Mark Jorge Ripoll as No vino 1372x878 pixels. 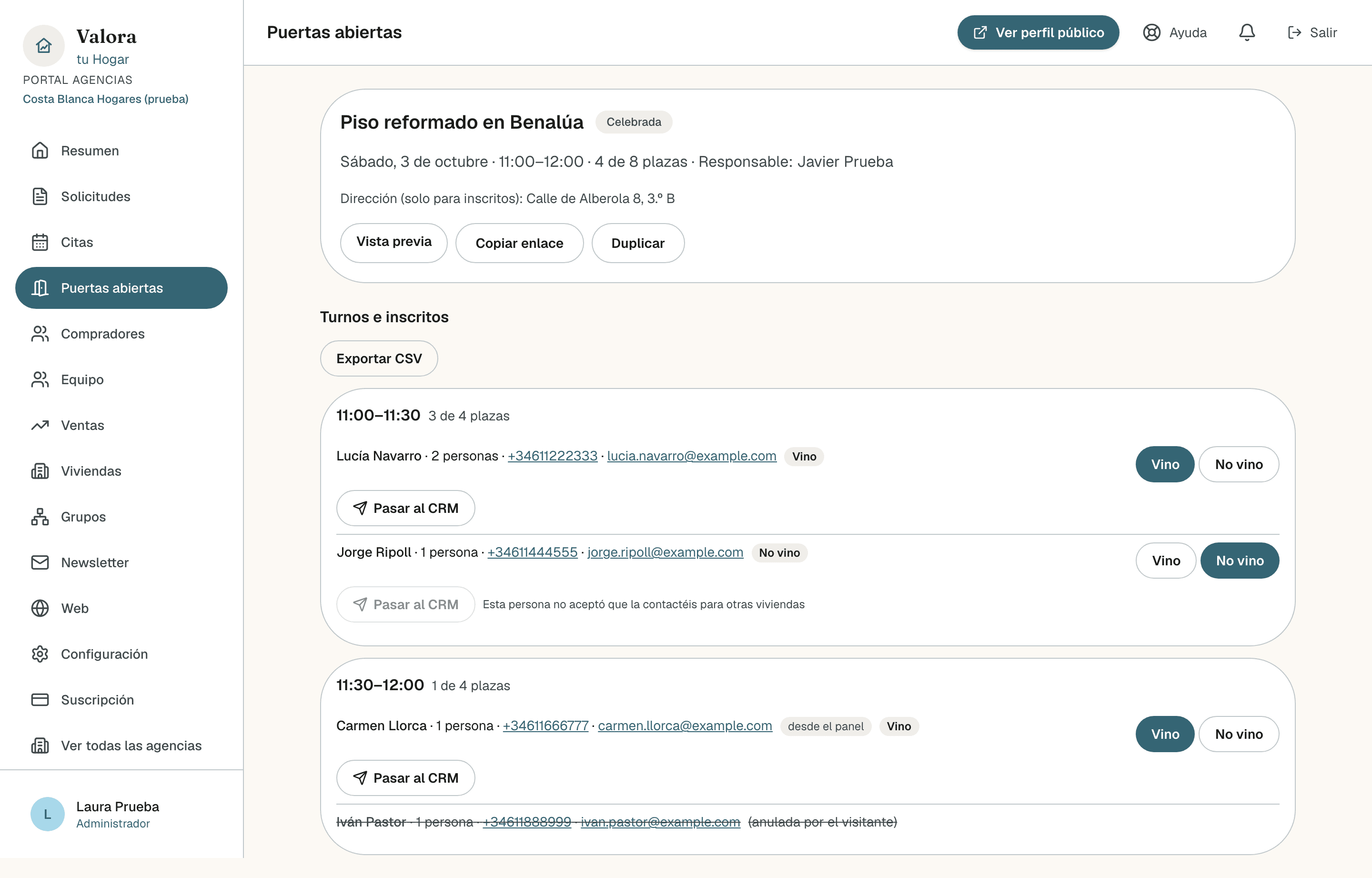pyautogui.click(x=1240, y=561)
